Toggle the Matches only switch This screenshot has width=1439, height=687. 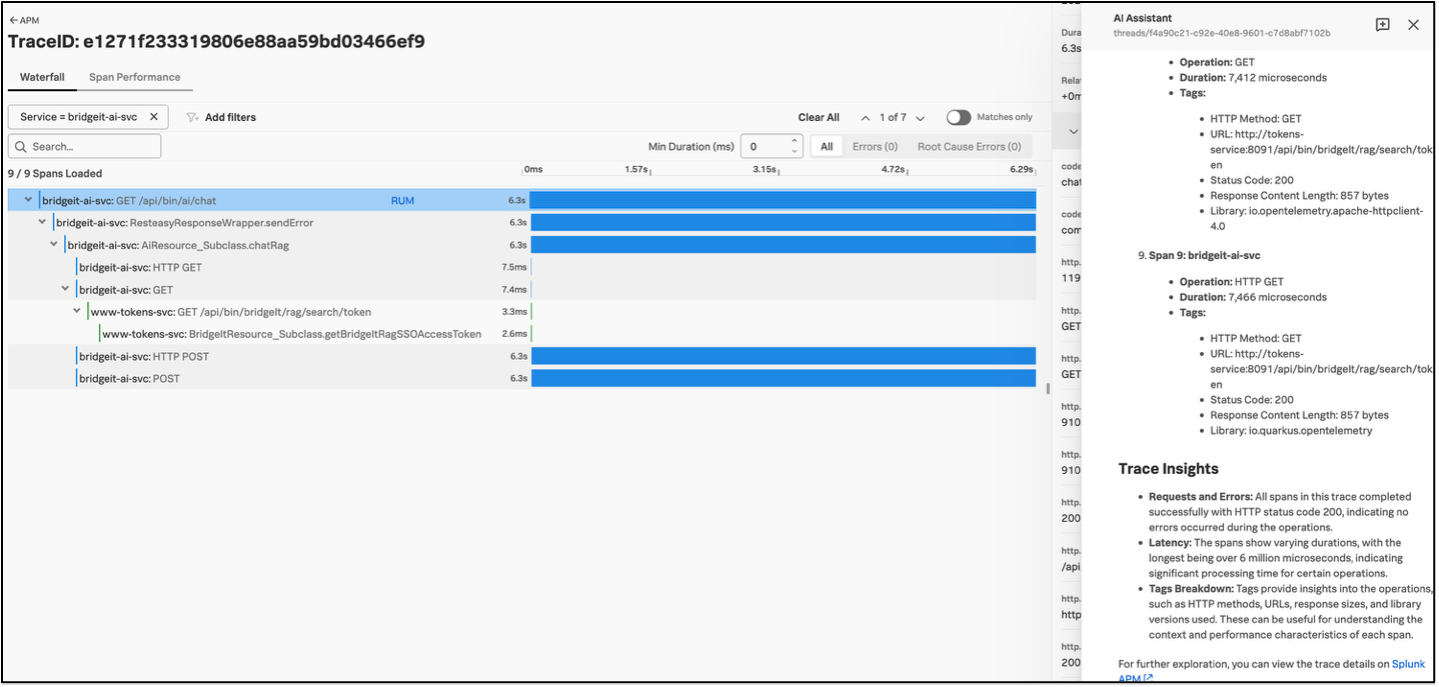point(958,117)
